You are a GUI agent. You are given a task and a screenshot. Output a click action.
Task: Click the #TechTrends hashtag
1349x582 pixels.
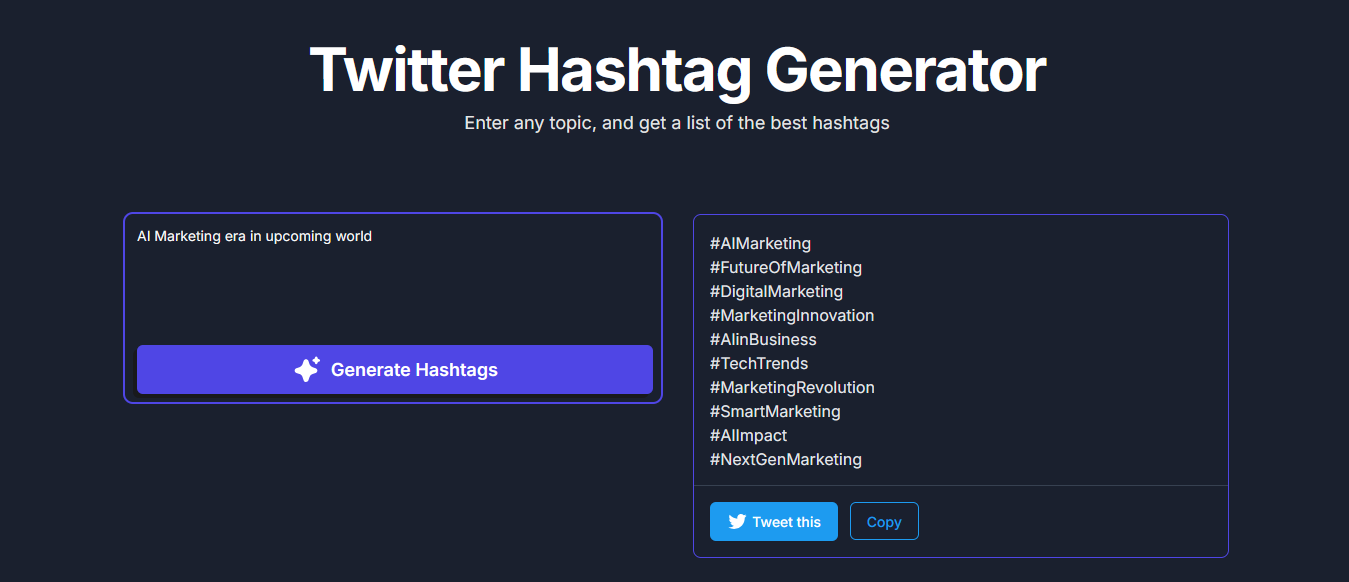point(759,363)
